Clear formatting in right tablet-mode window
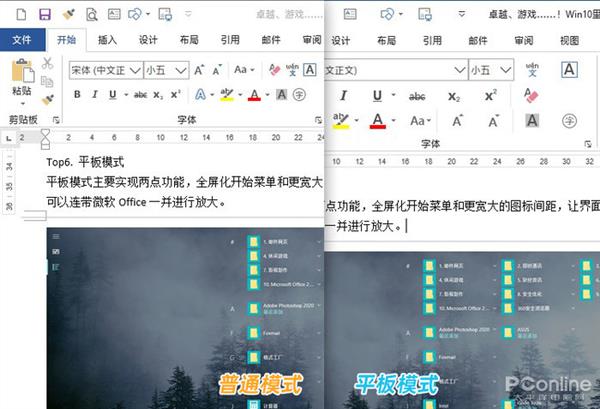Image resolution: width=600 pixels, height=409 pixels. [531, 95]
